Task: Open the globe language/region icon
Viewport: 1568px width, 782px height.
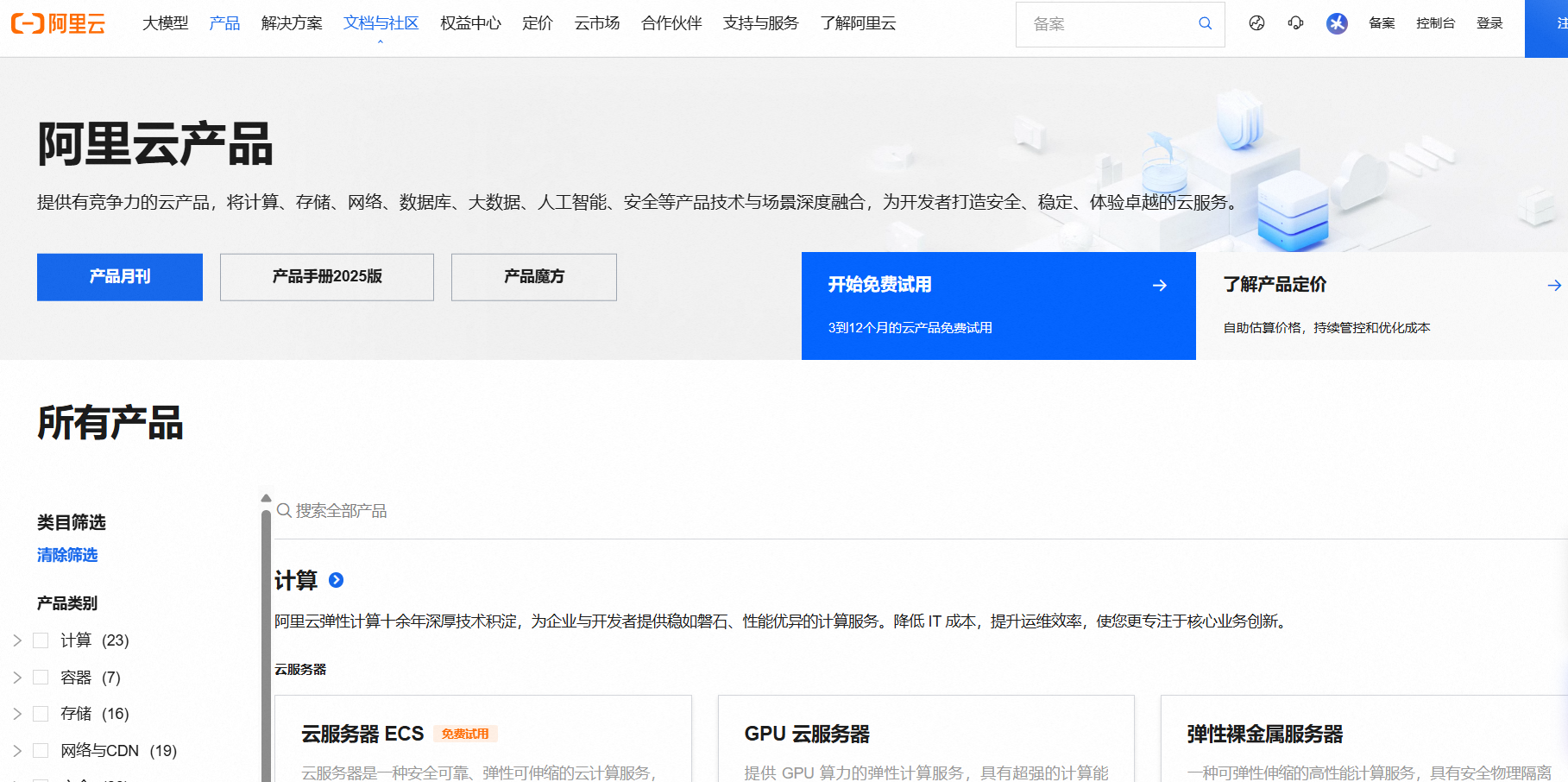Action: pos(1256,23)
